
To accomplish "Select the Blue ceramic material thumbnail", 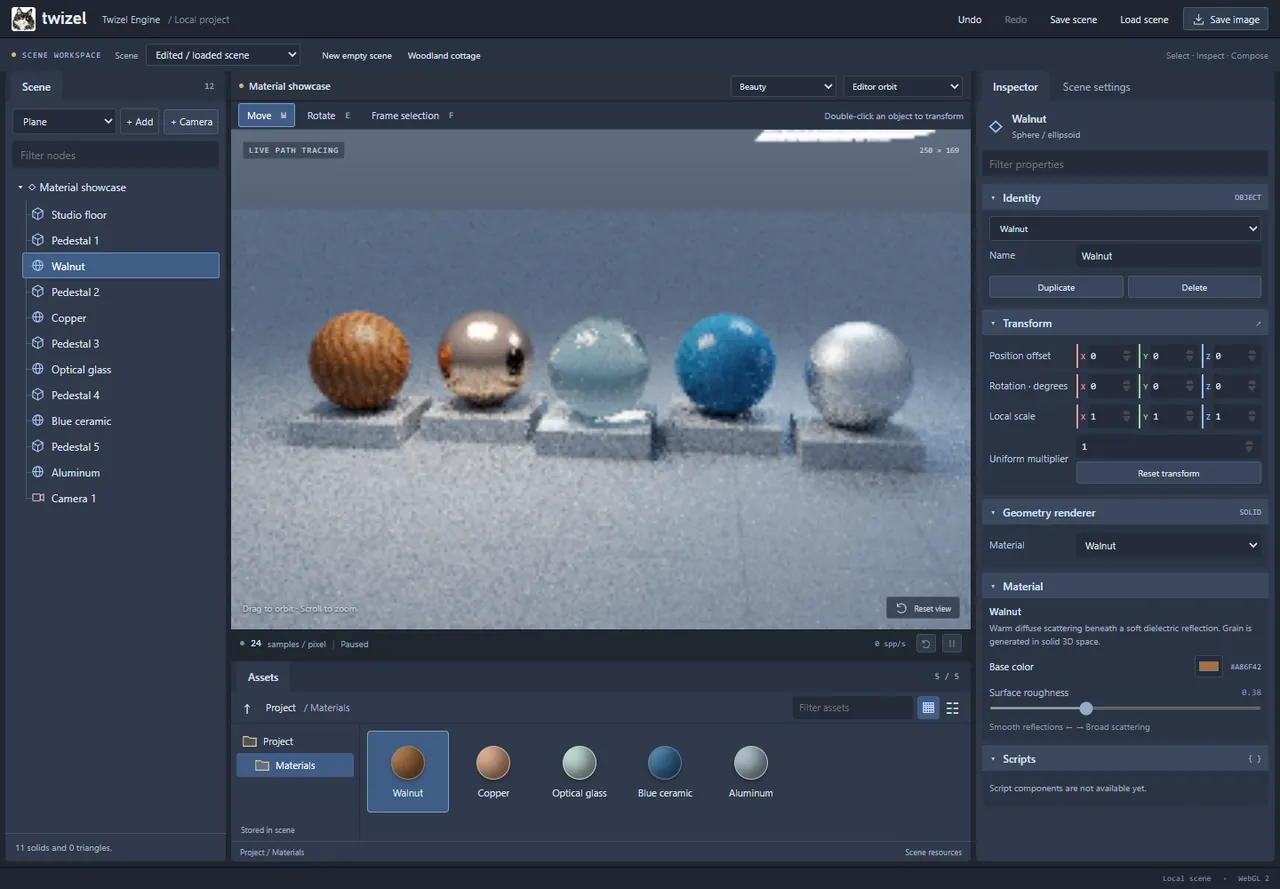I will 665,771.
